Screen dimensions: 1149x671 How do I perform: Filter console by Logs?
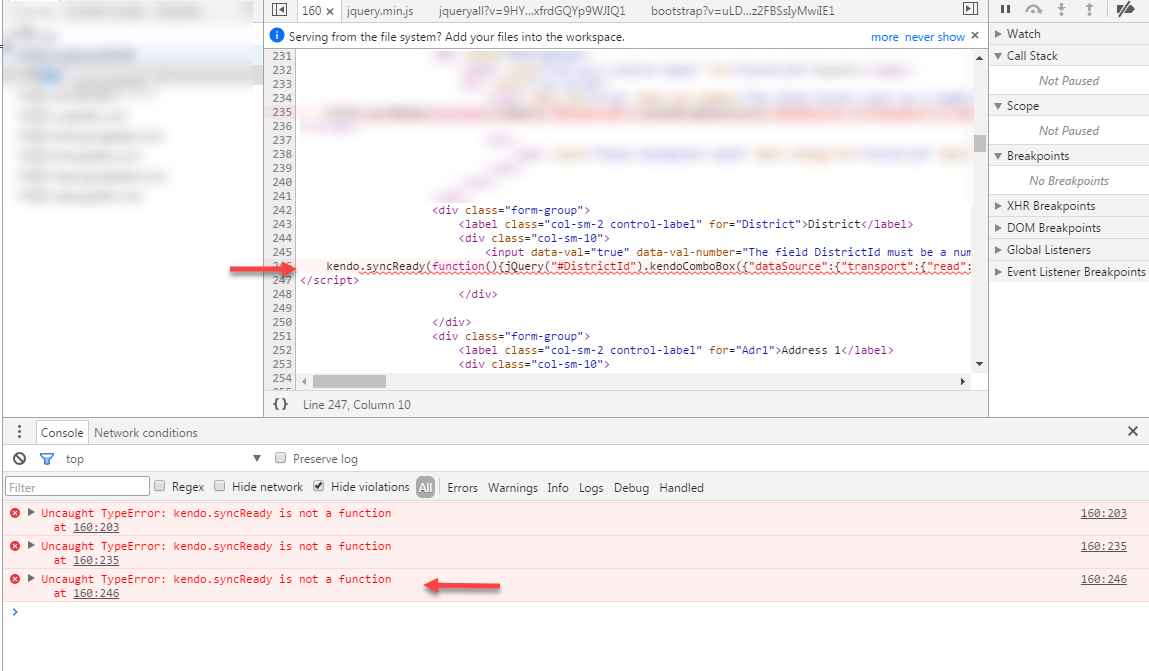[591, 487]
